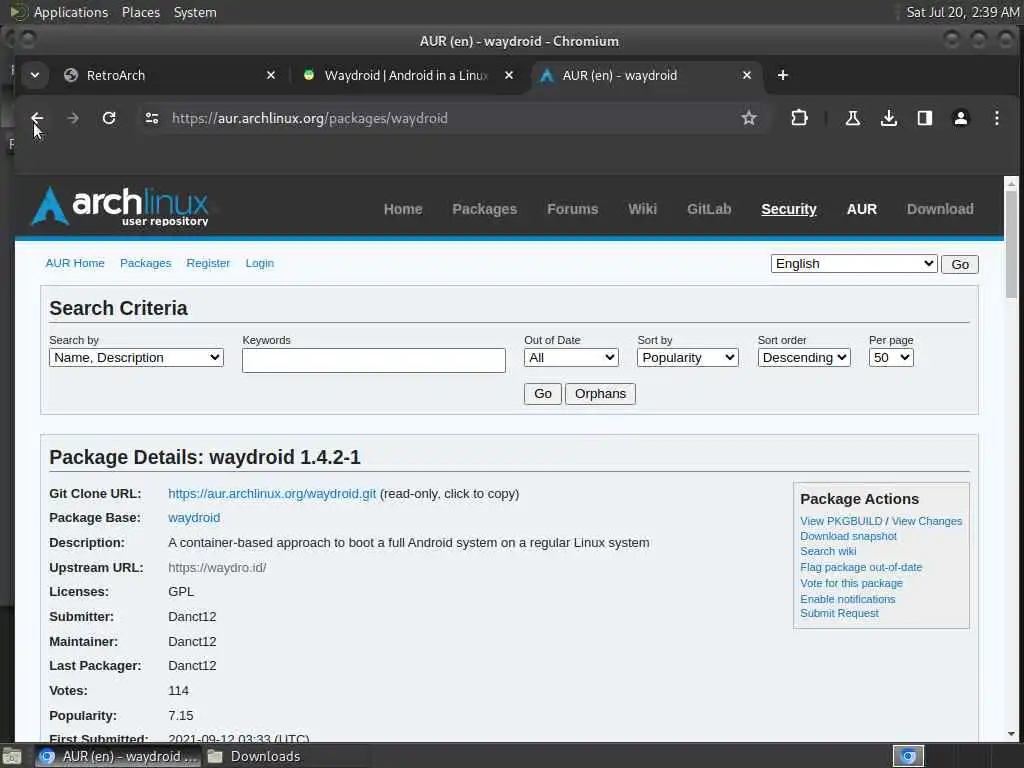Close the Waydroid tab

509,76
